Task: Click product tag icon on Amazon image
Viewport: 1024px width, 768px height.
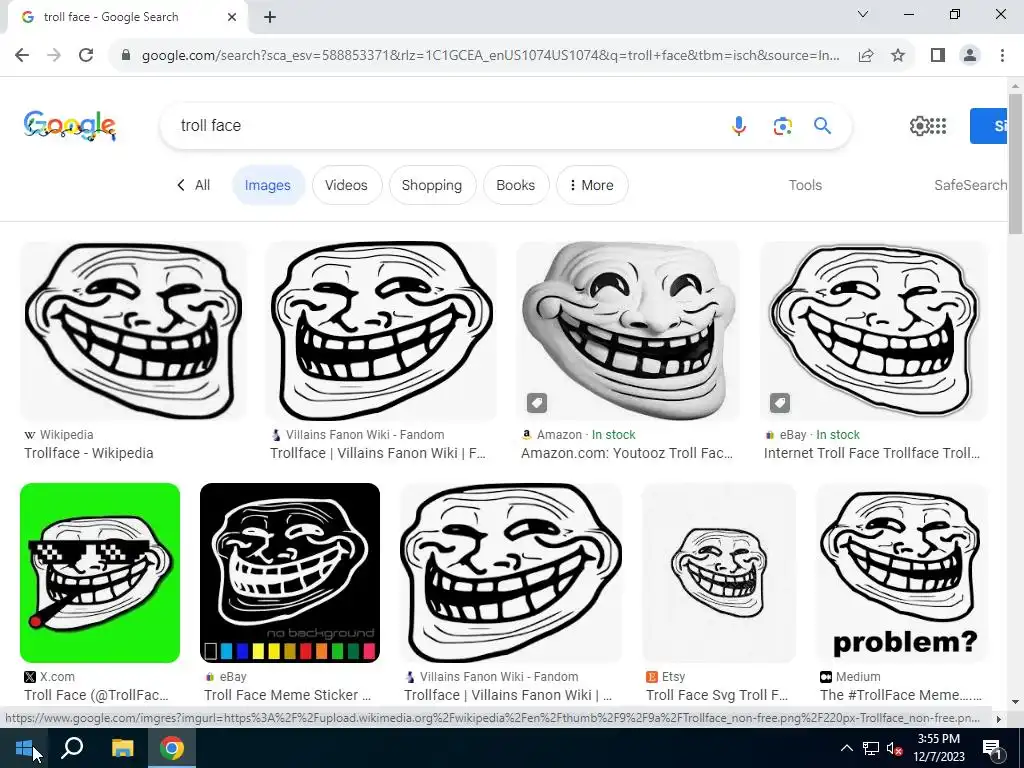Action: [x=537, y=403]
